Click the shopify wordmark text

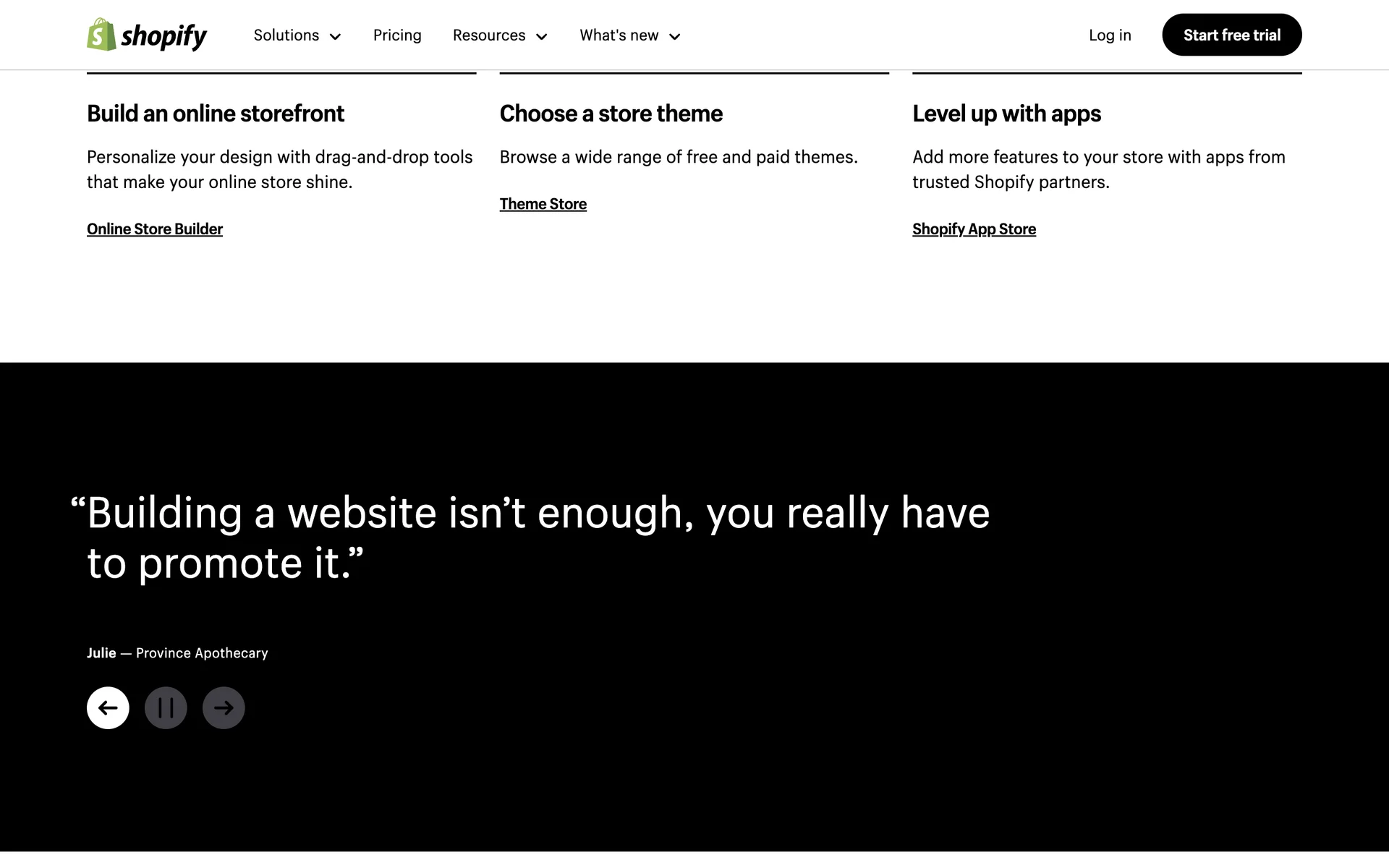pyautogui.click(x=164, y=36)
